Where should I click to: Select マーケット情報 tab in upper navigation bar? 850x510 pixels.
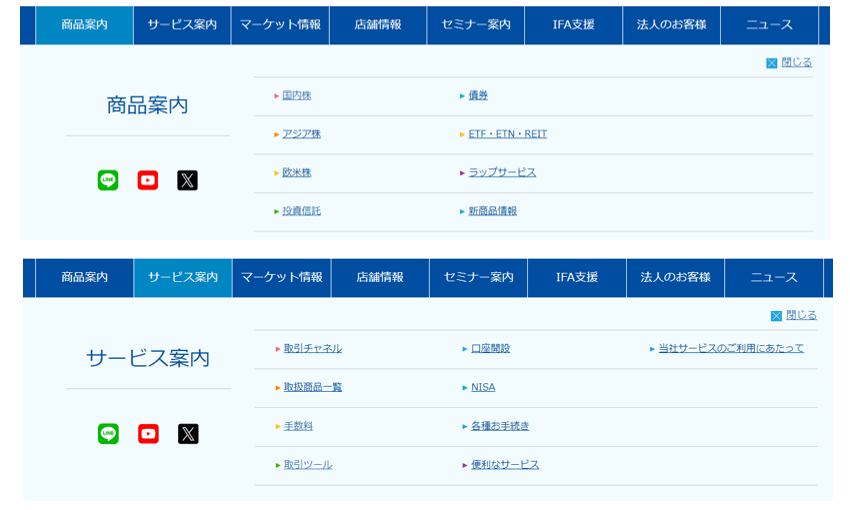[280, 25]
